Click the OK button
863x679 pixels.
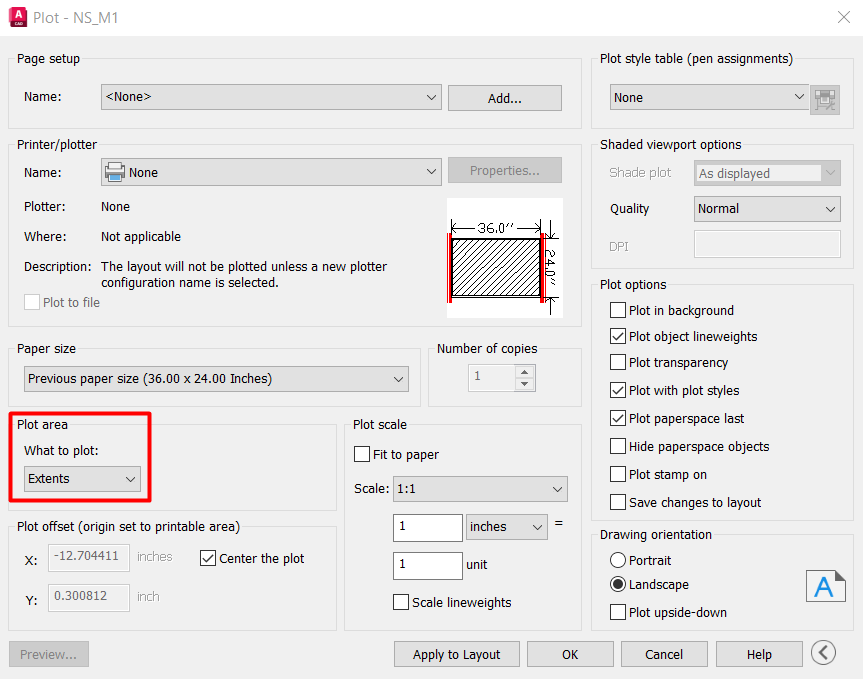point(570,654)
